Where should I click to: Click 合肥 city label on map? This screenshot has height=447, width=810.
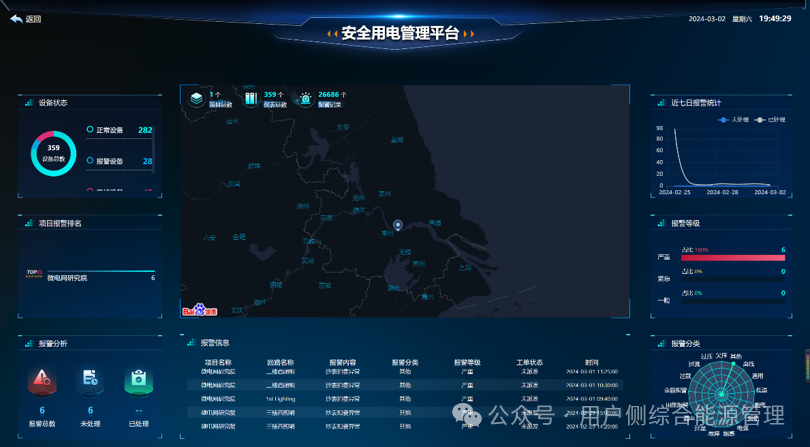tap(239, 237)
